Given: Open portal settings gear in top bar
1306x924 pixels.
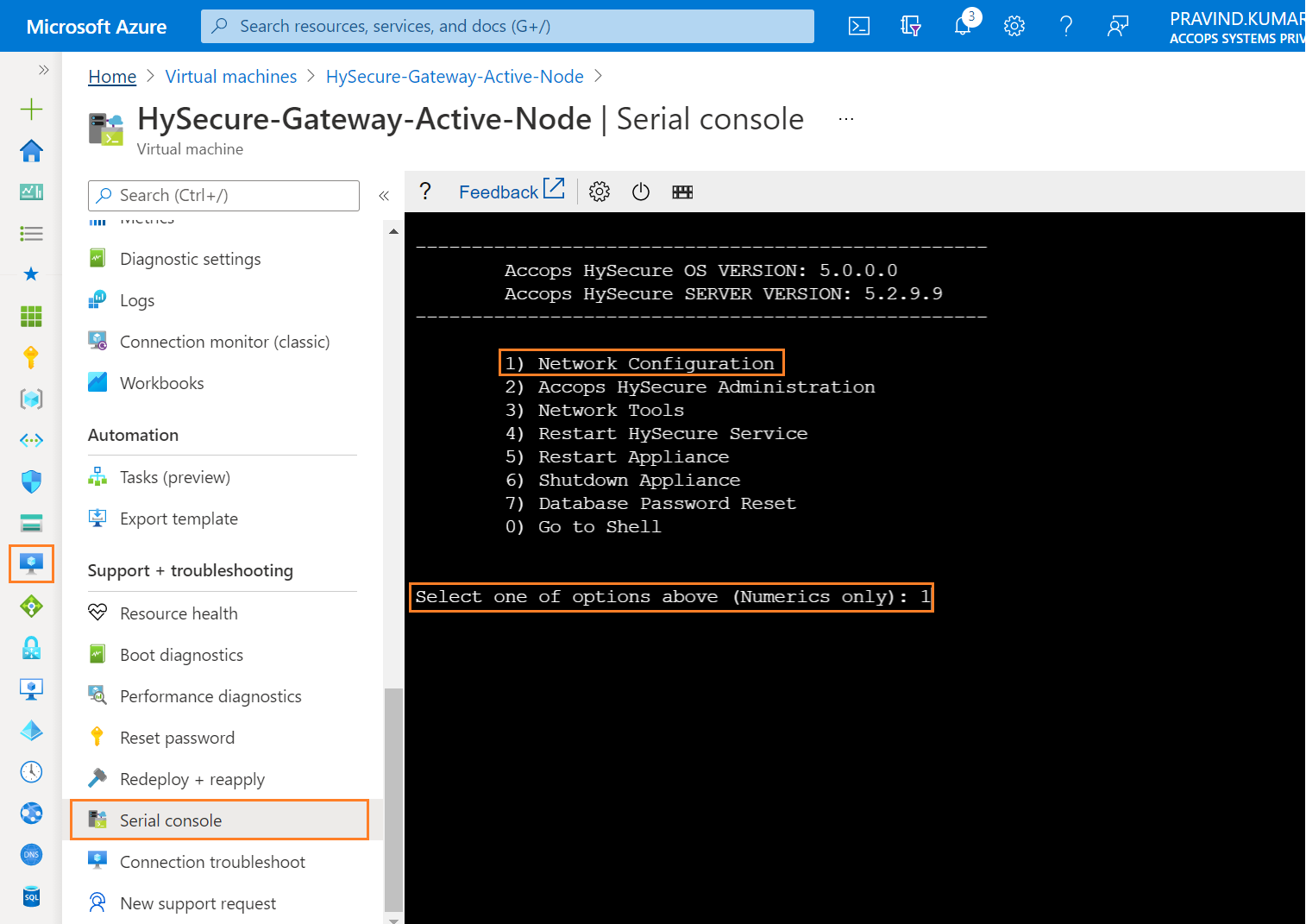Looking at the screenshot, I should point(1014,26).
